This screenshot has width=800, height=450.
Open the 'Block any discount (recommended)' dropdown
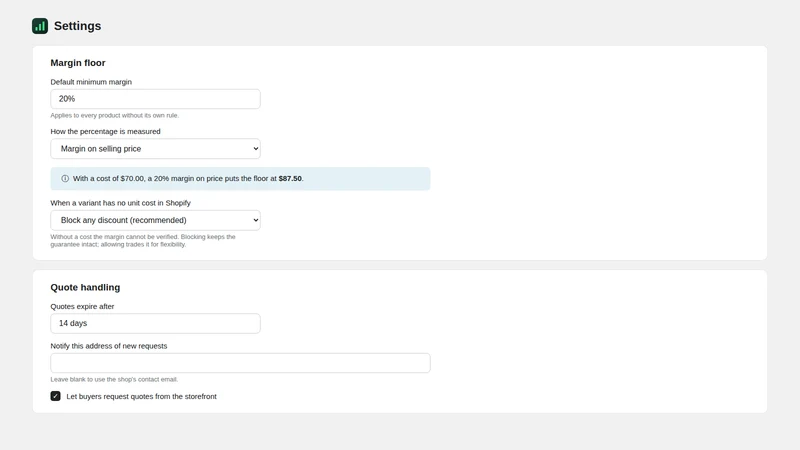[155, 220]
